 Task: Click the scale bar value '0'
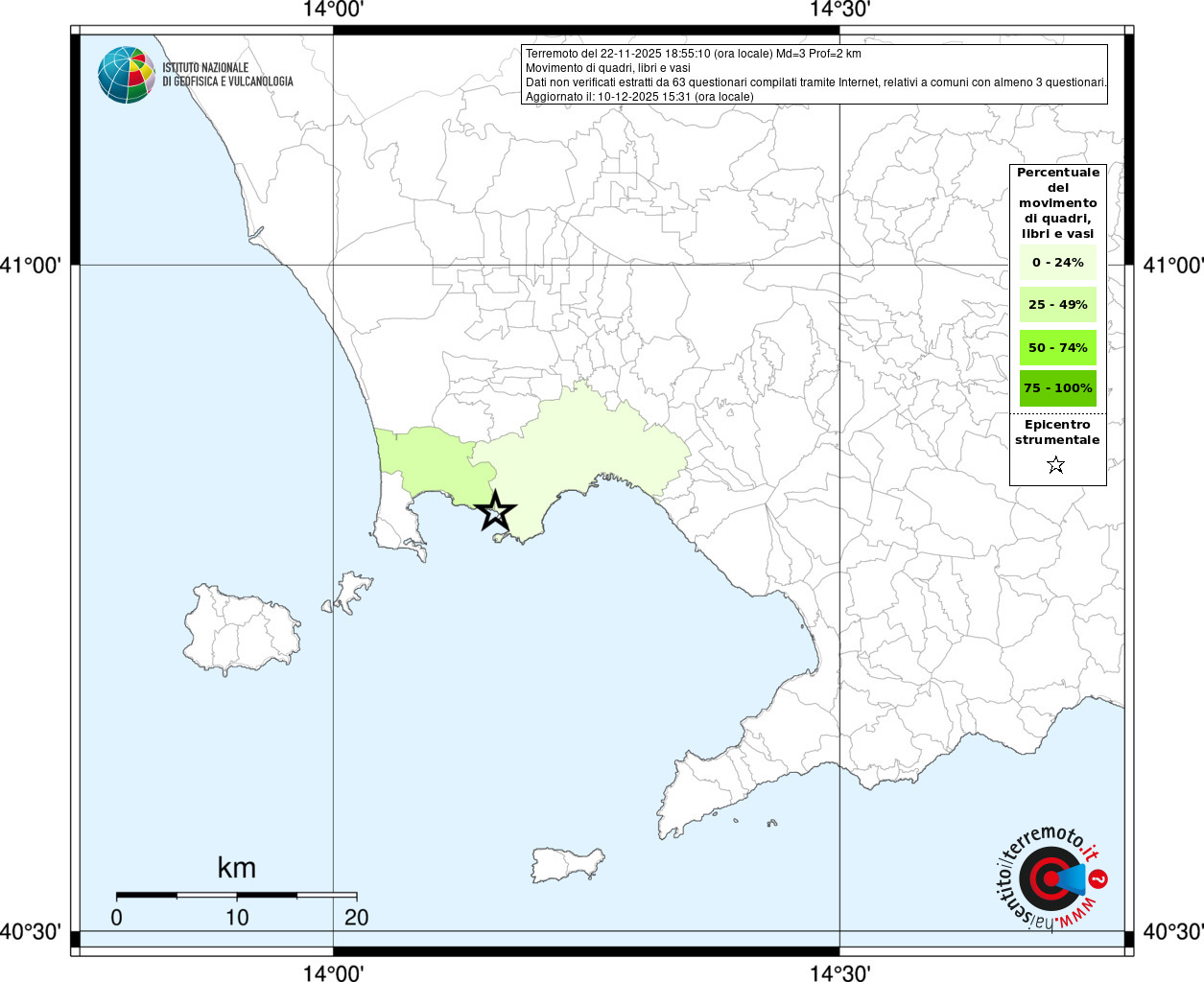click(116, 918)
